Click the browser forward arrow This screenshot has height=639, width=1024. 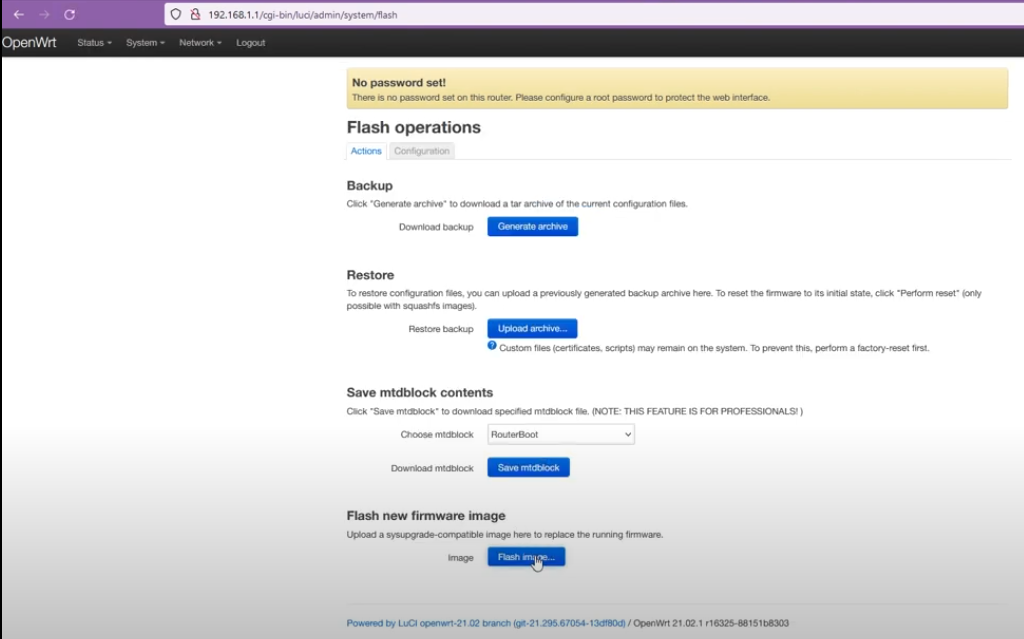click(x=43, y=15)
